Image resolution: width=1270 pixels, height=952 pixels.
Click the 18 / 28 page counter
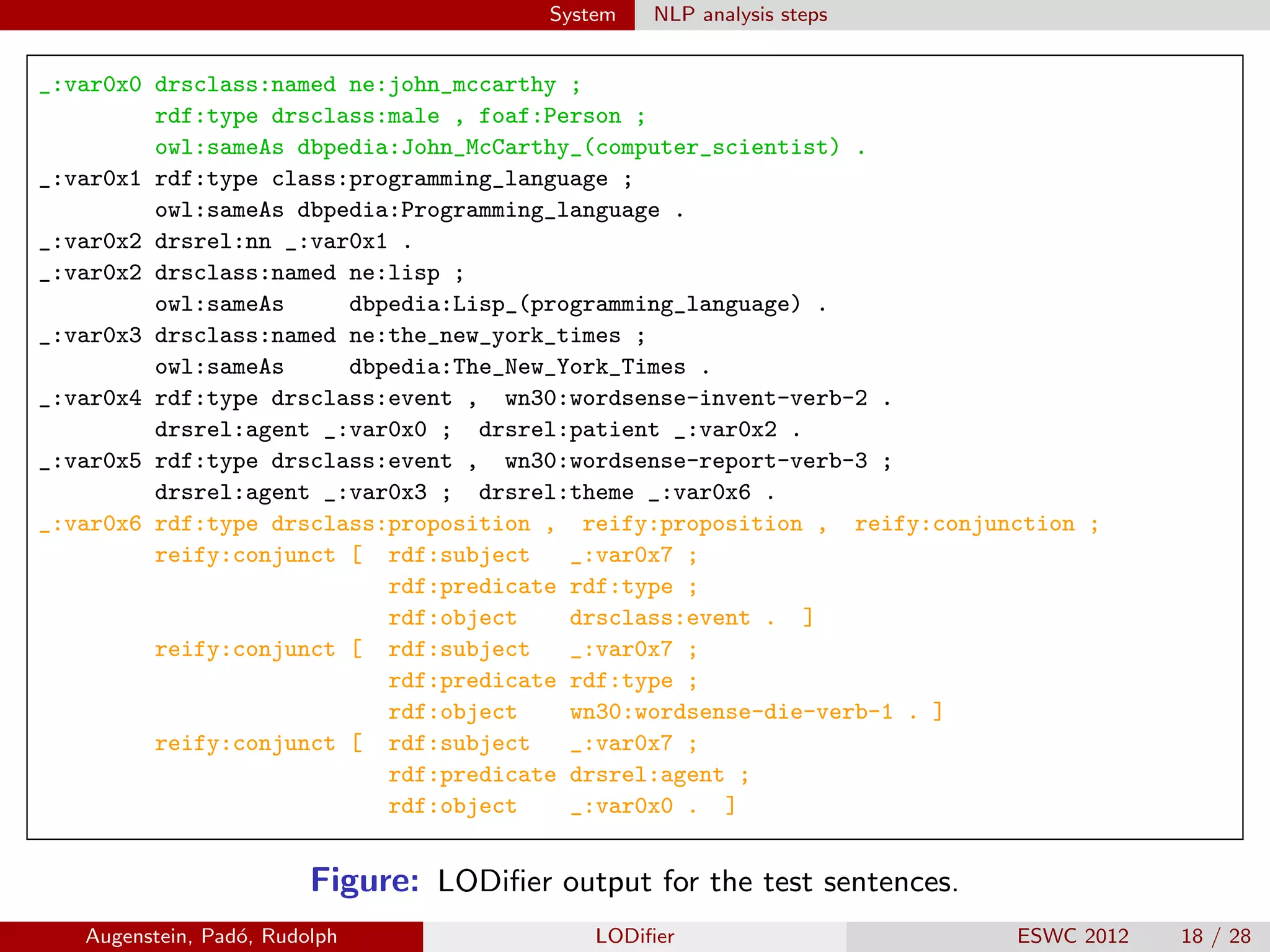point(1216,936)
